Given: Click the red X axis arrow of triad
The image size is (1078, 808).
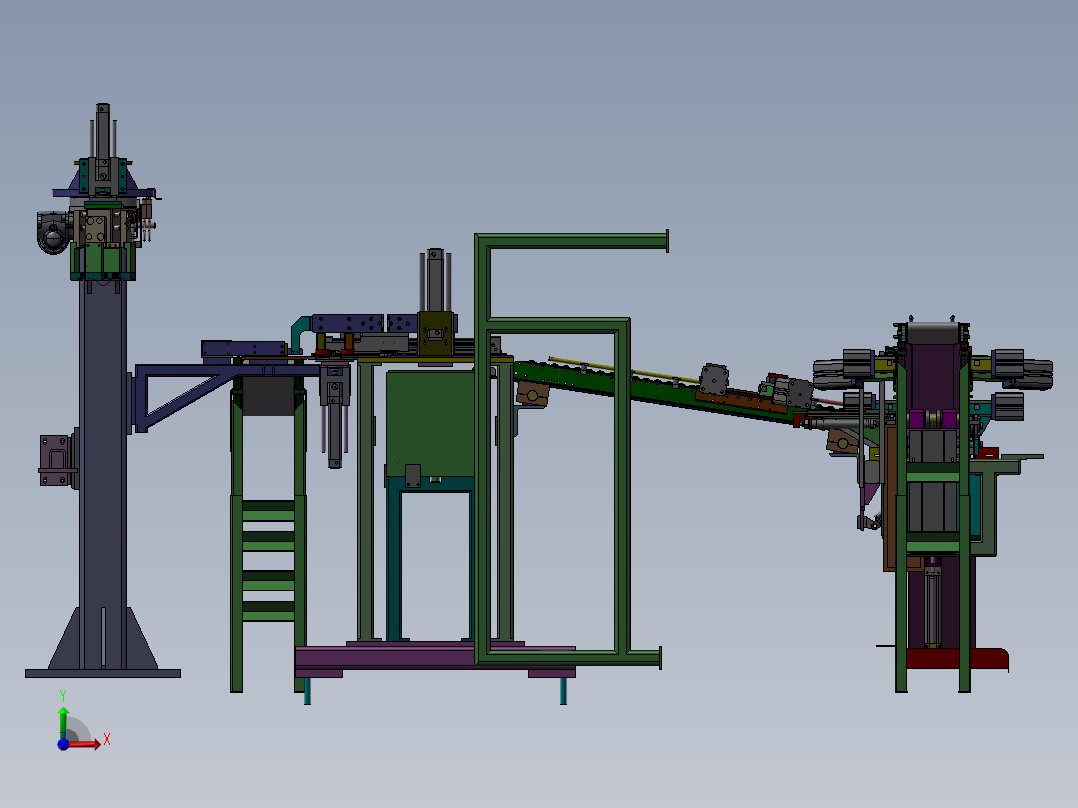Looking at the screenshot, I should 86,743.
